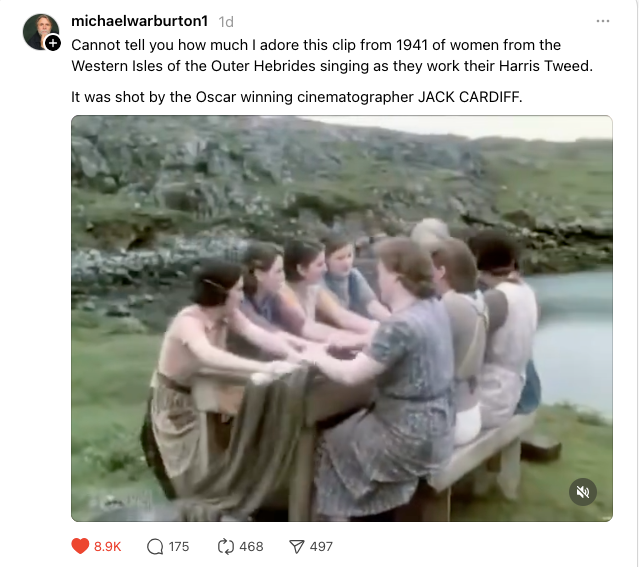
Task: View the 8.9K likes count
Action: pyautogui.click(x=108, y=547)
